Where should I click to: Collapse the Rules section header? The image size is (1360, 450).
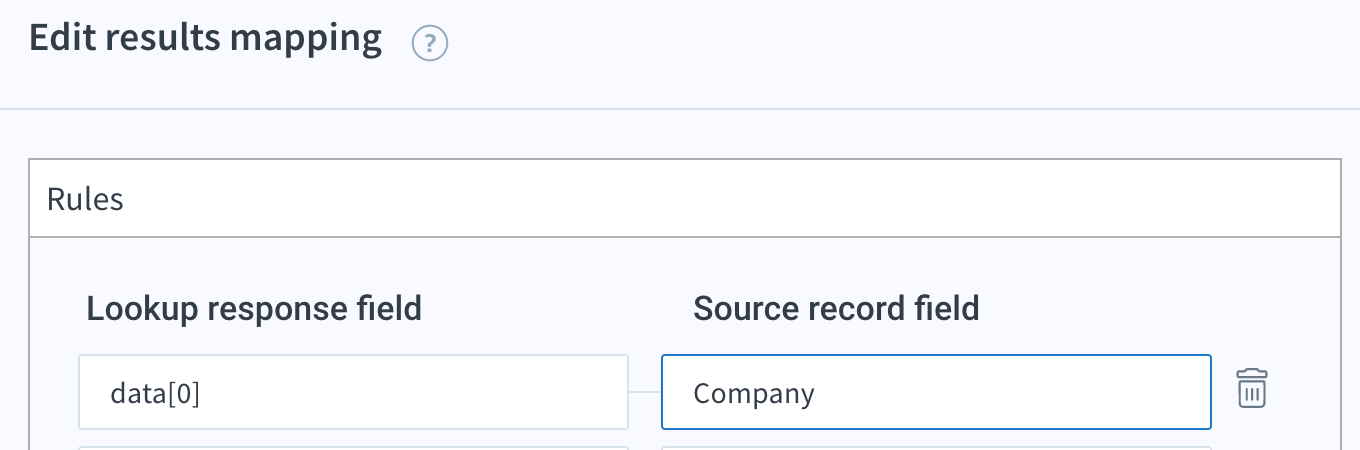click(685, 198)
